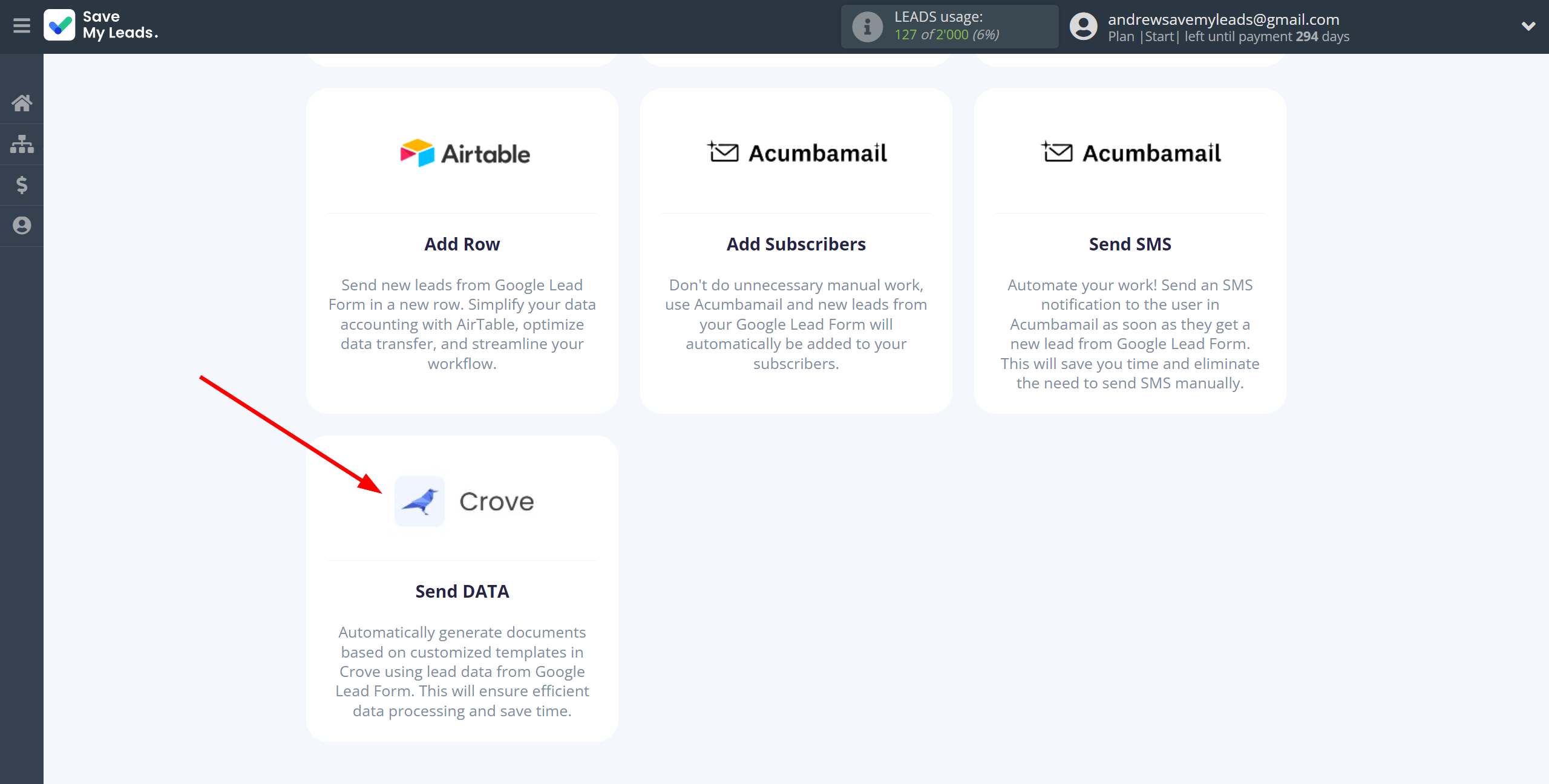Open the profile icon in sidebar
This screenshot has height=784, width=1549.
click(x=22, y=226)
